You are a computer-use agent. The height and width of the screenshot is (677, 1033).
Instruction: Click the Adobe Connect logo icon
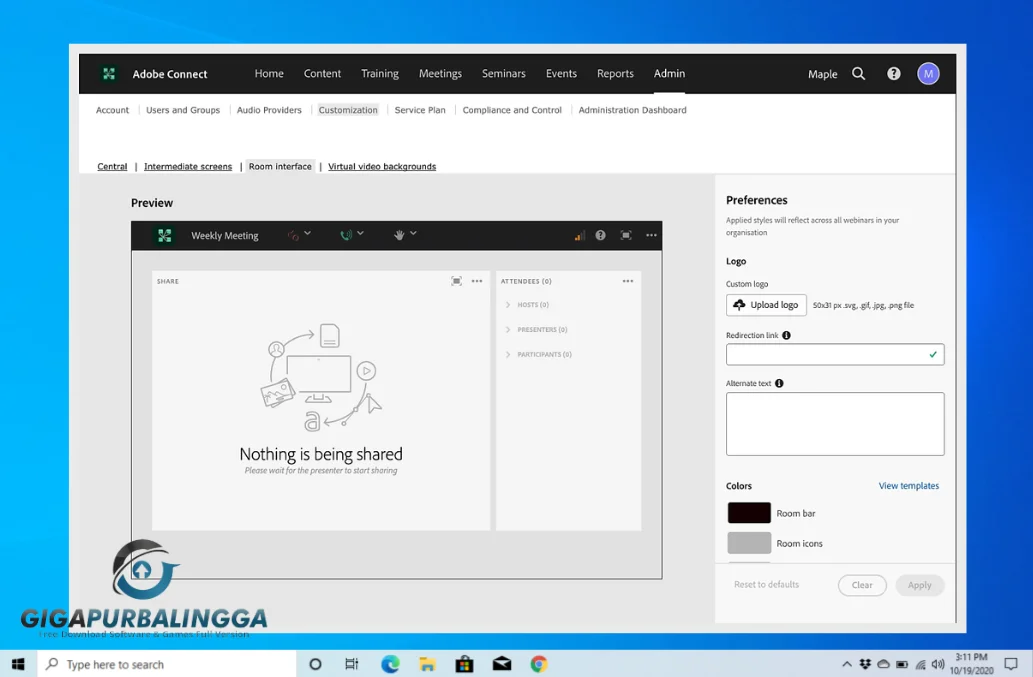[109, 74]
